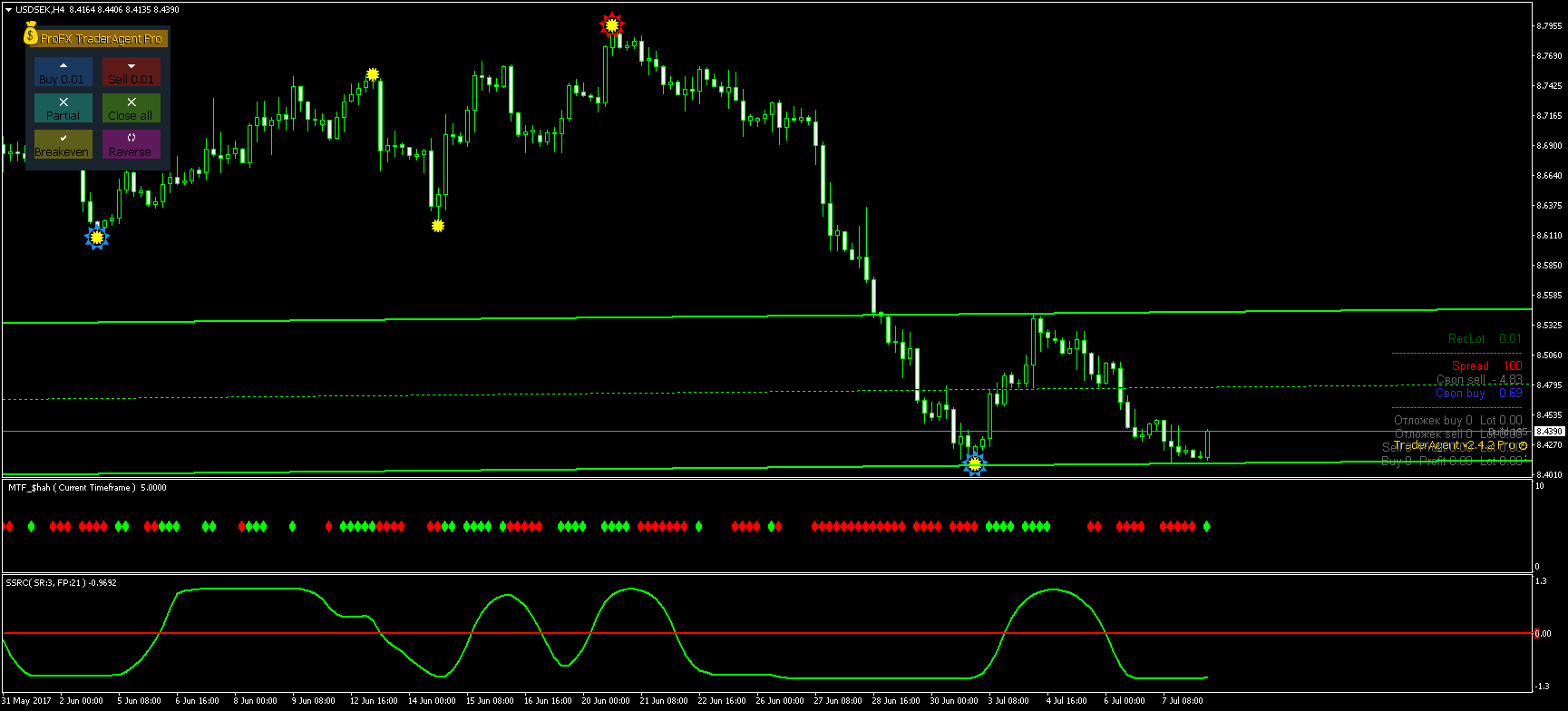Click the yellow star above the 12 Jun candle
Screen dimensions: 1568x711
tap(372, 74)
